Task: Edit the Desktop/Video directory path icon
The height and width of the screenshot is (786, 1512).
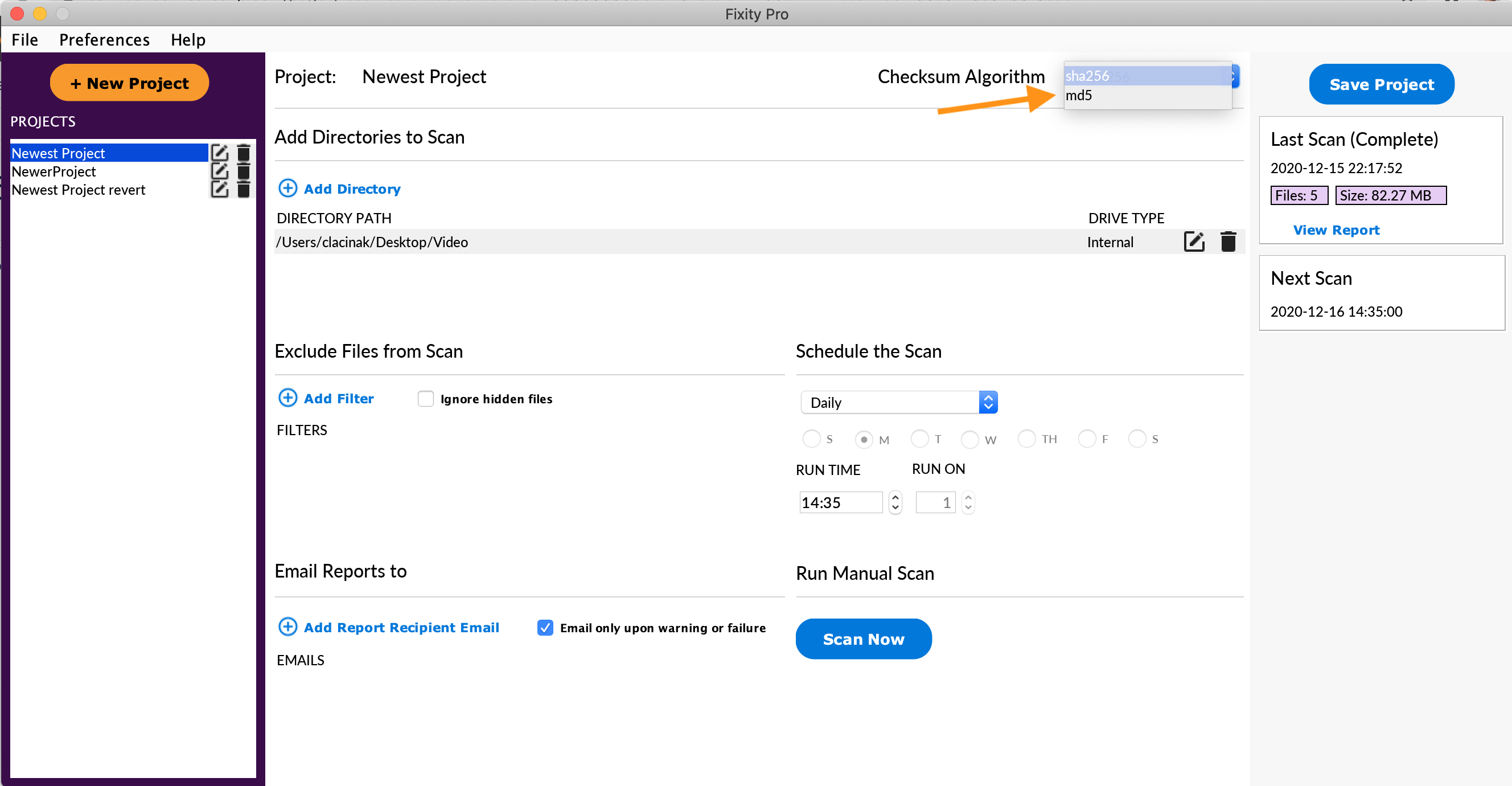Action: [x=1194, y=241]
